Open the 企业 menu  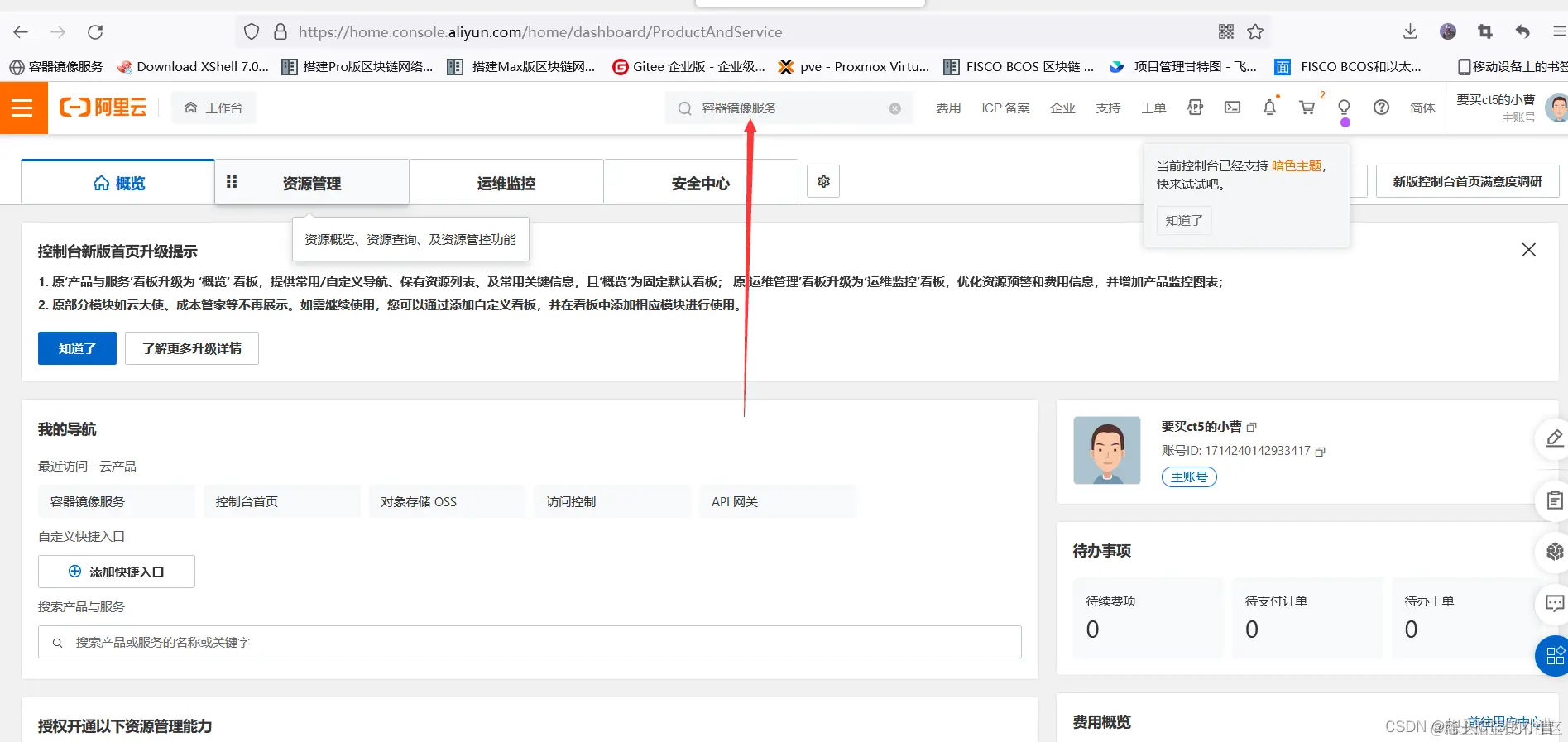1062,108
